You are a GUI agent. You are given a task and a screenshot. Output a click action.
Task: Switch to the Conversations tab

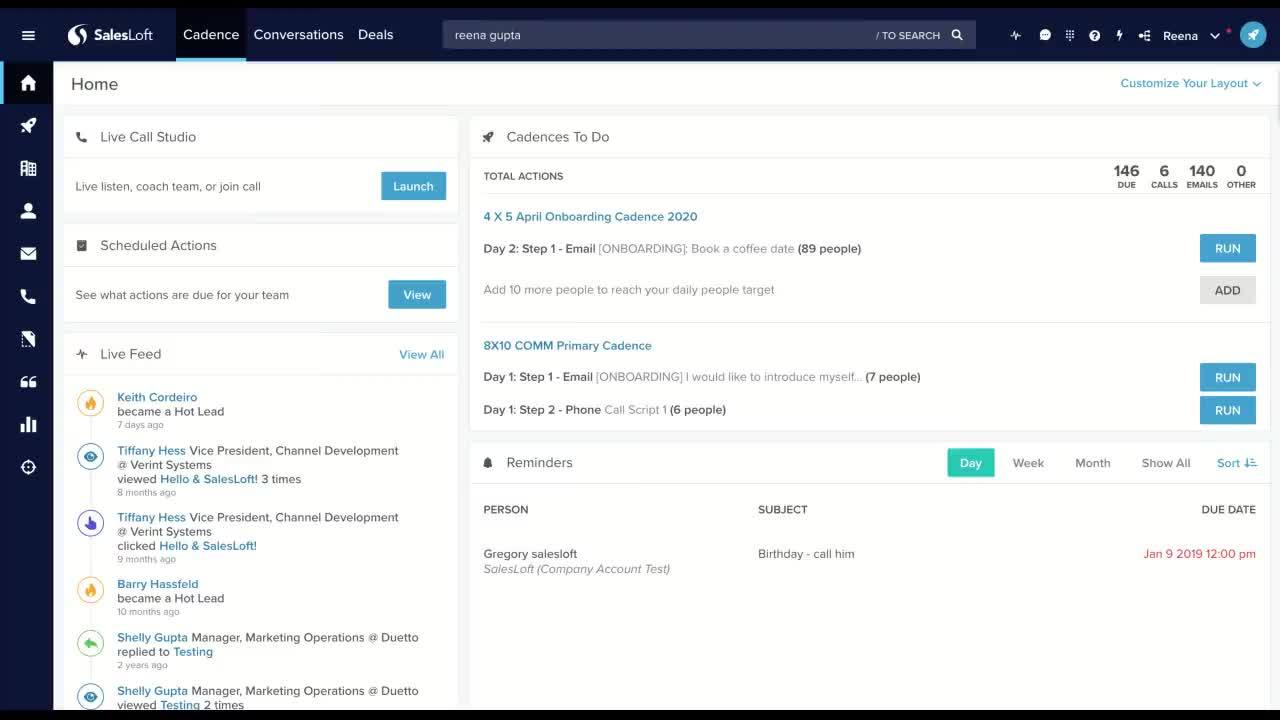coord(298,35)
